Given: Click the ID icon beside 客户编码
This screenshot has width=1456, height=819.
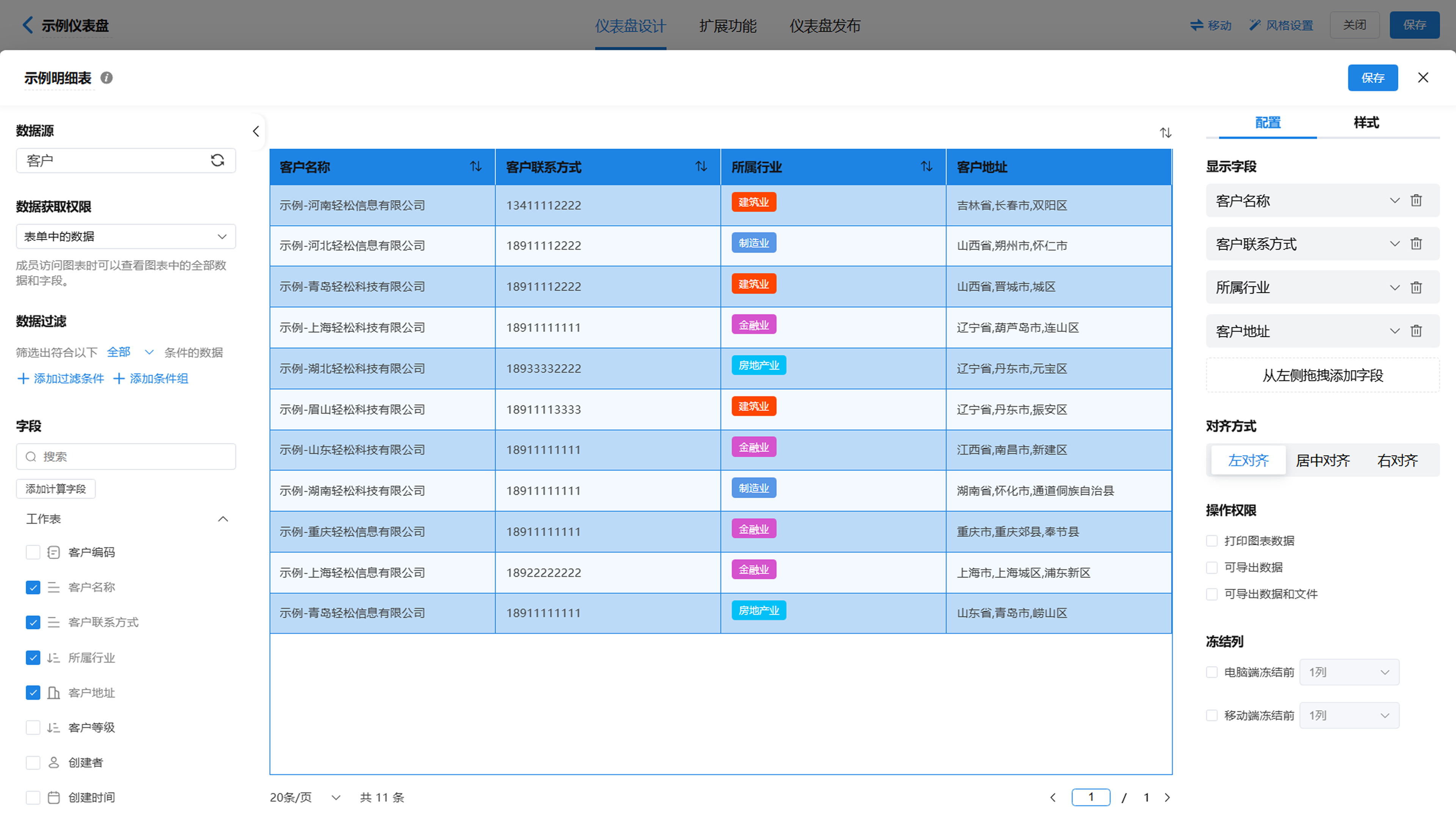Looking at the screenshot, I should tap(54, 552).
